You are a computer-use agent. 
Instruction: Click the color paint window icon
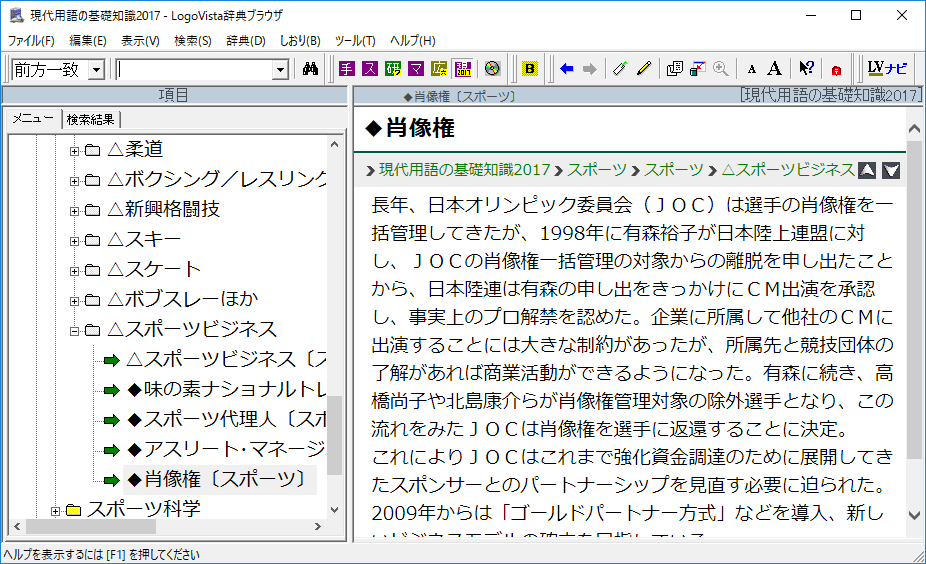(x=697, y=69)
